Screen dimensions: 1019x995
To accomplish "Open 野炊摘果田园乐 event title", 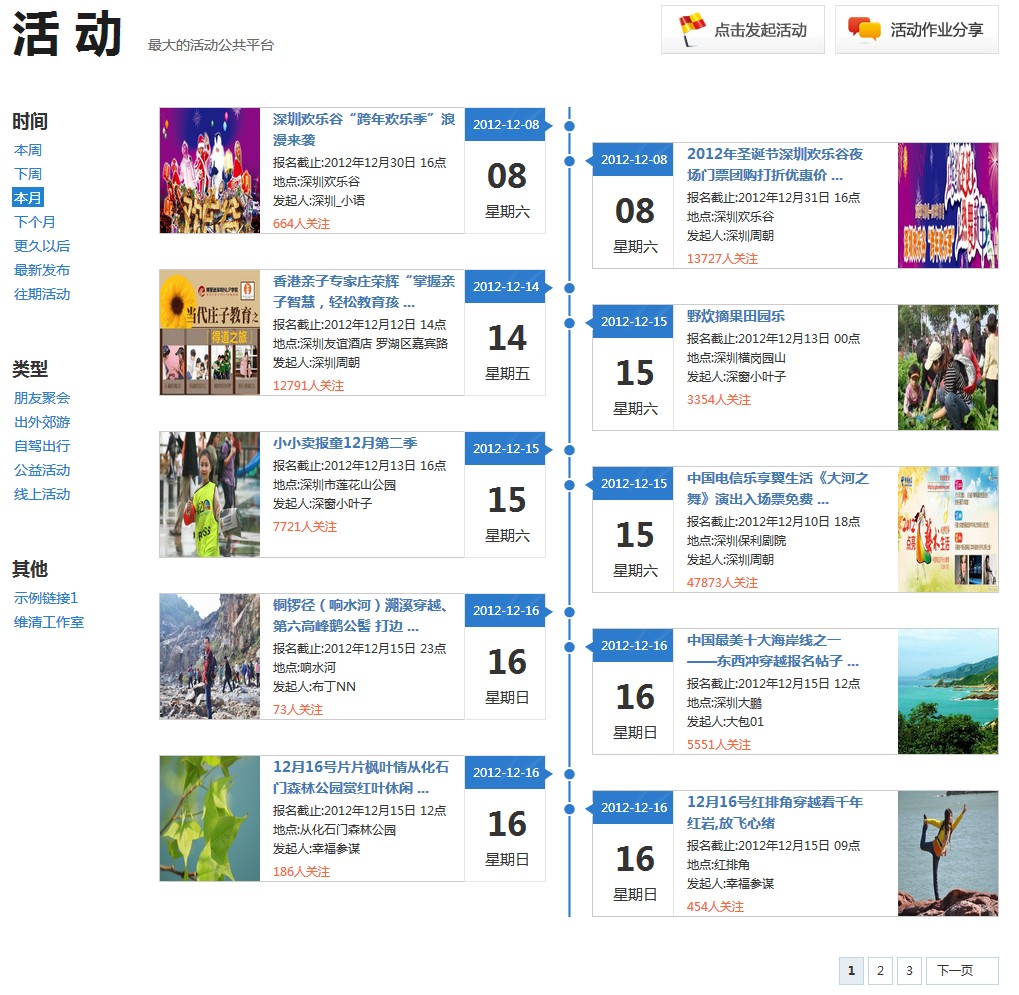I will pos(736,316).
